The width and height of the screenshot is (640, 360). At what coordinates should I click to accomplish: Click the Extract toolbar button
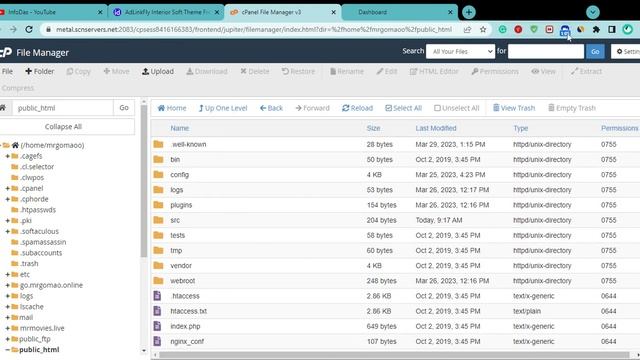coord(586,71)
